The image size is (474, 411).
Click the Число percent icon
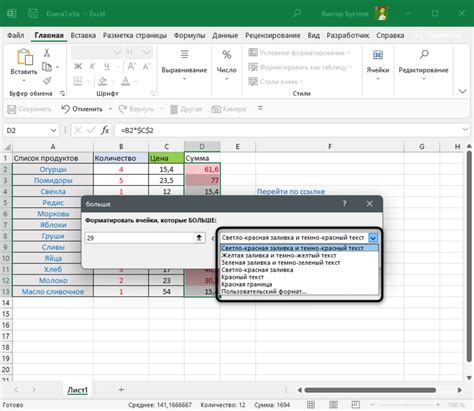click(227, 54)
